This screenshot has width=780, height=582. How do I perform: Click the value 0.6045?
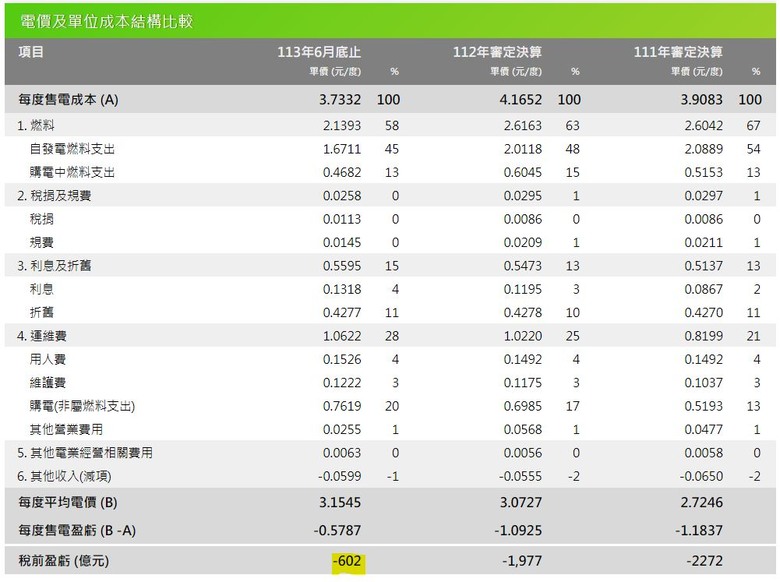(522, 172)
